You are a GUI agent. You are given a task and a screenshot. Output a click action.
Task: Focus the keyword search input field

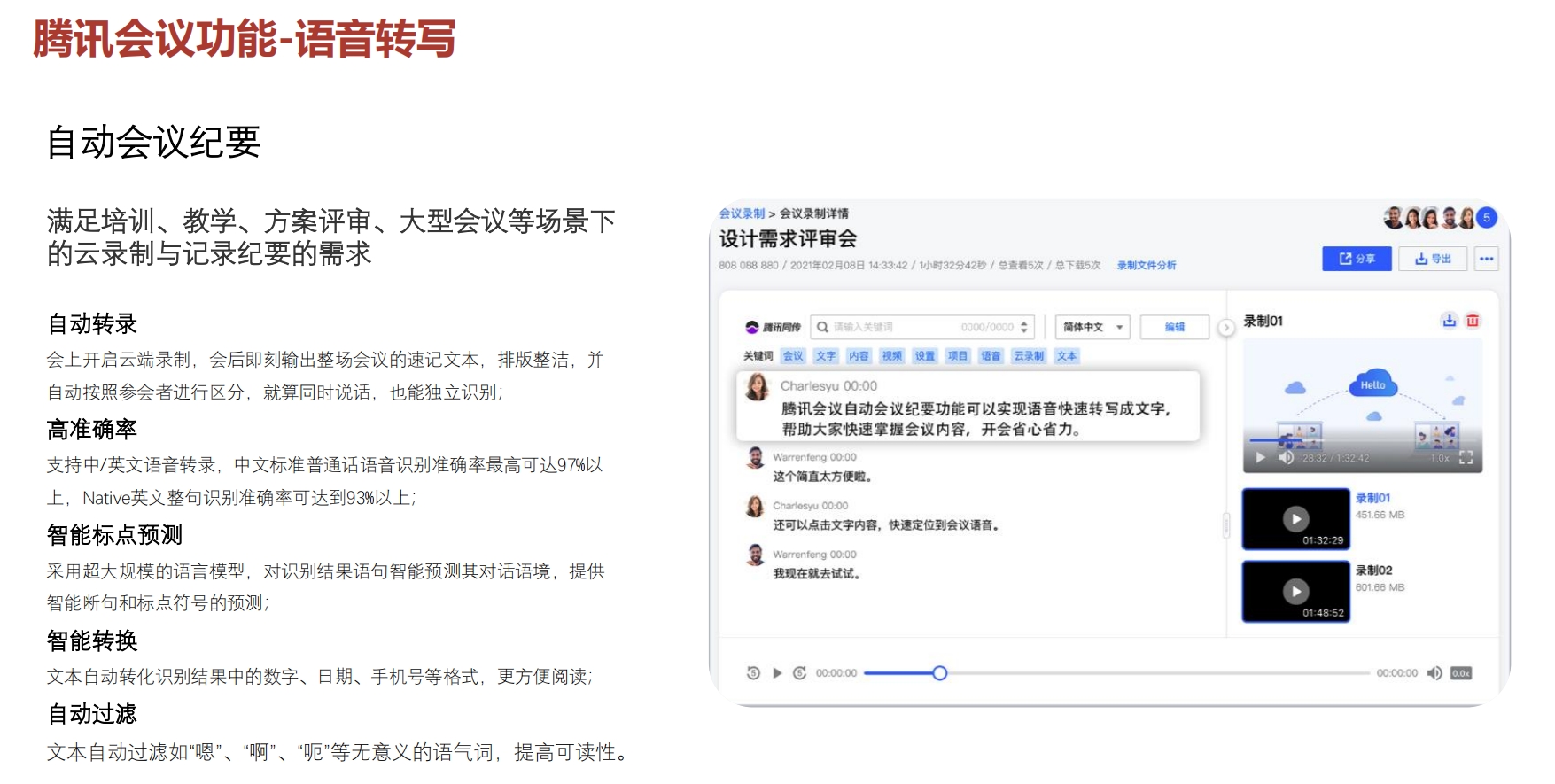pos(923,327)
